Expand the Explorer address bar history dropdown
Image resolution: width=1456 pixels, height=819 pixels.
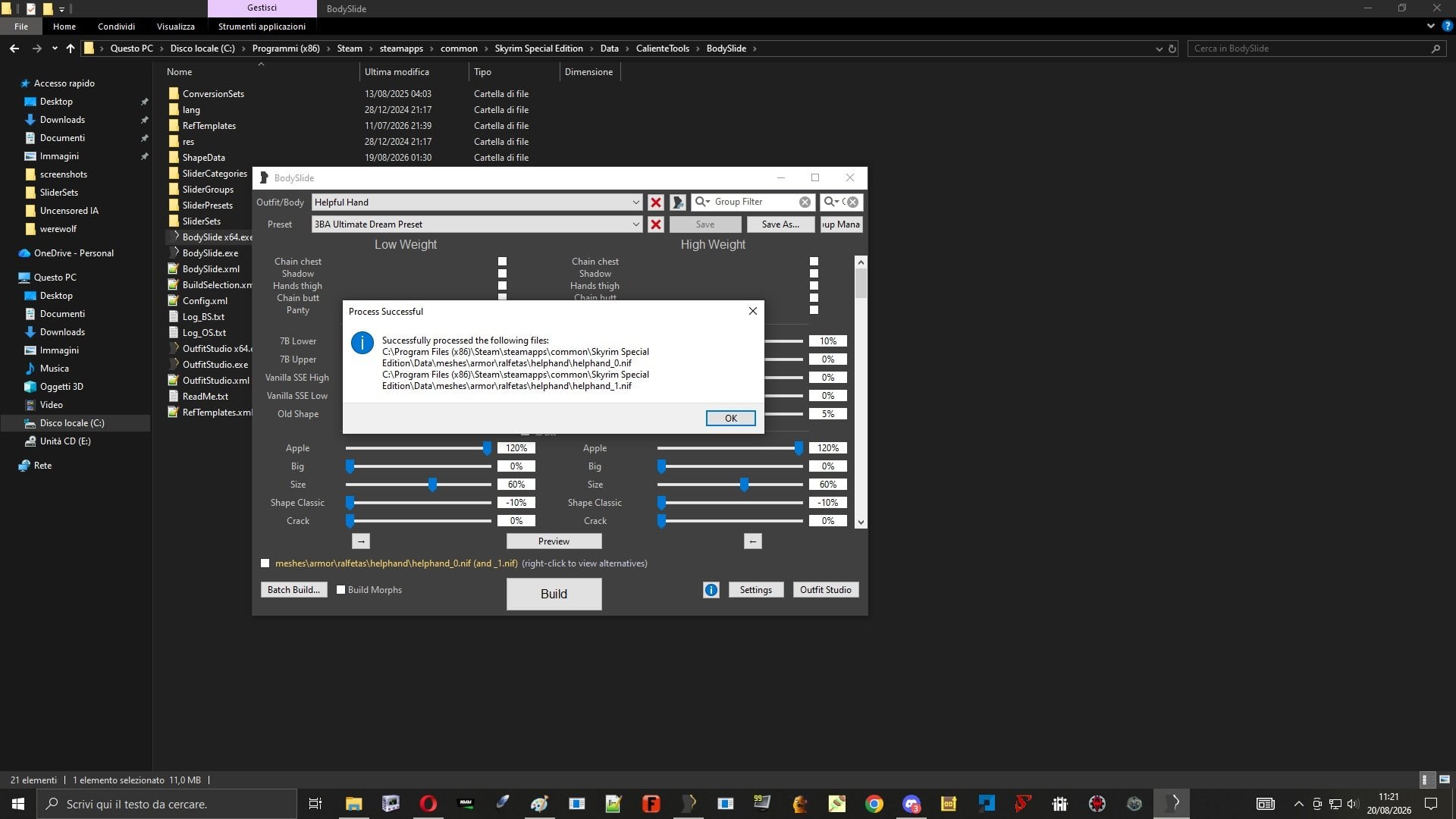1159,49
